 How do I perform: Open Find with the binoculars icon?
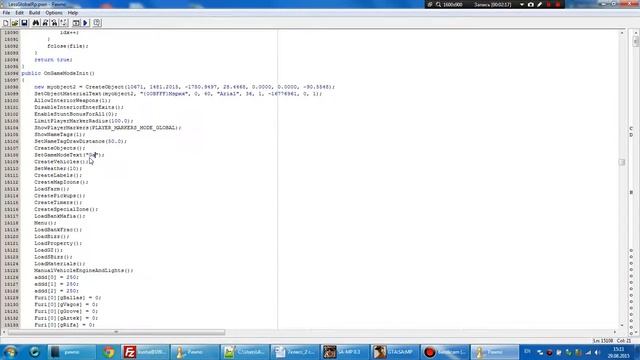click(36, 23)
